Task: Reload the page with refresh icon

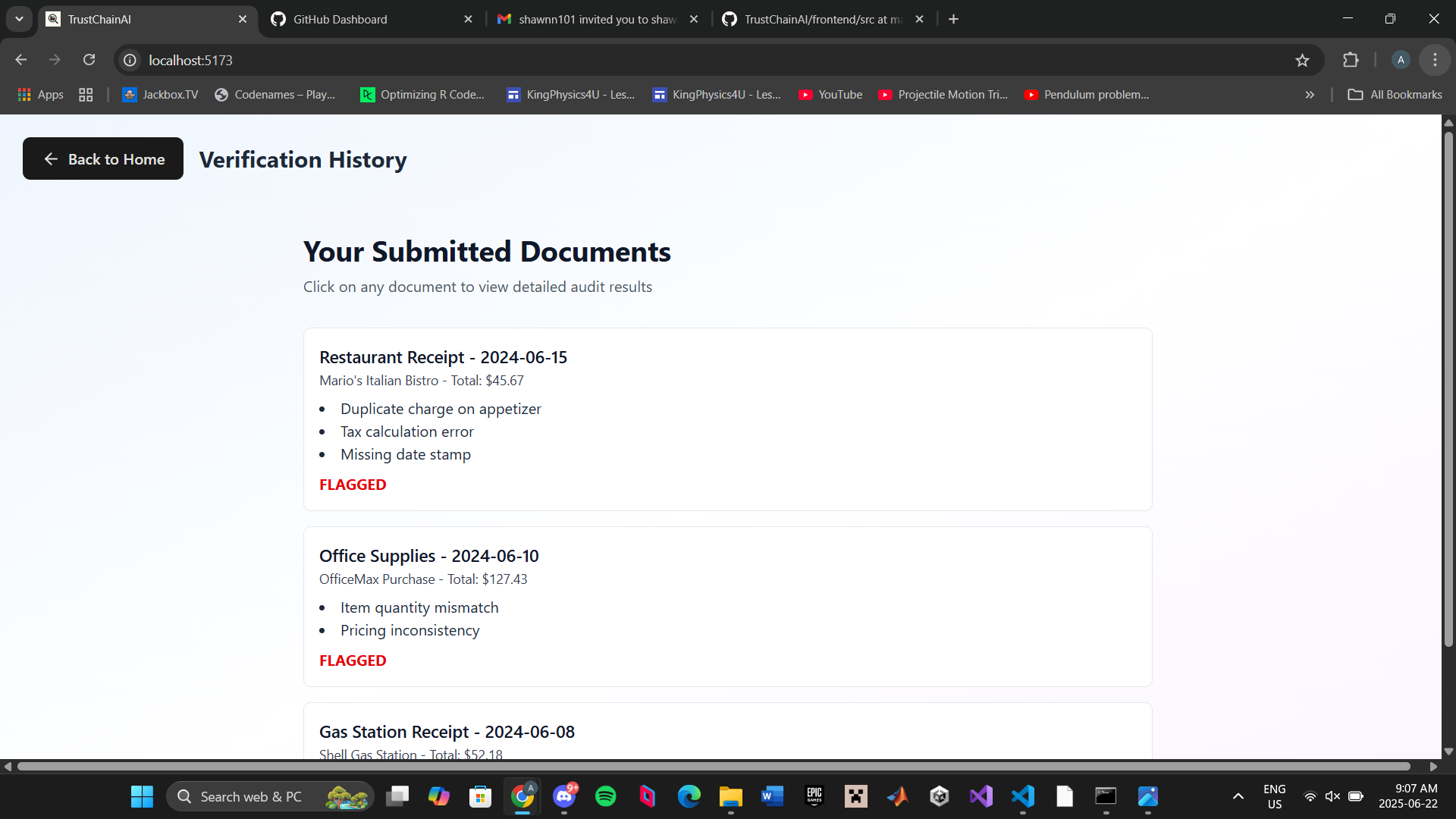Action: point(89,60)
